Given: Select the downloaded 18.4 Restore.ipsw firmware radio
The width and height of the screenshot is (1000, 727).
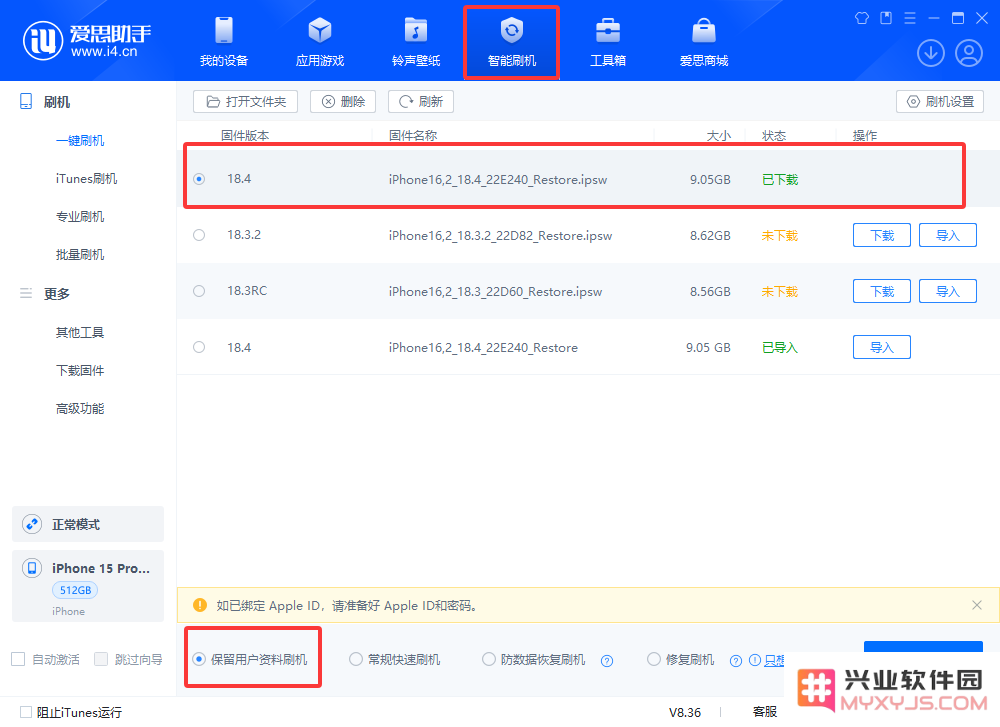Looking at the screenshot, I should [x=199, y=179].
